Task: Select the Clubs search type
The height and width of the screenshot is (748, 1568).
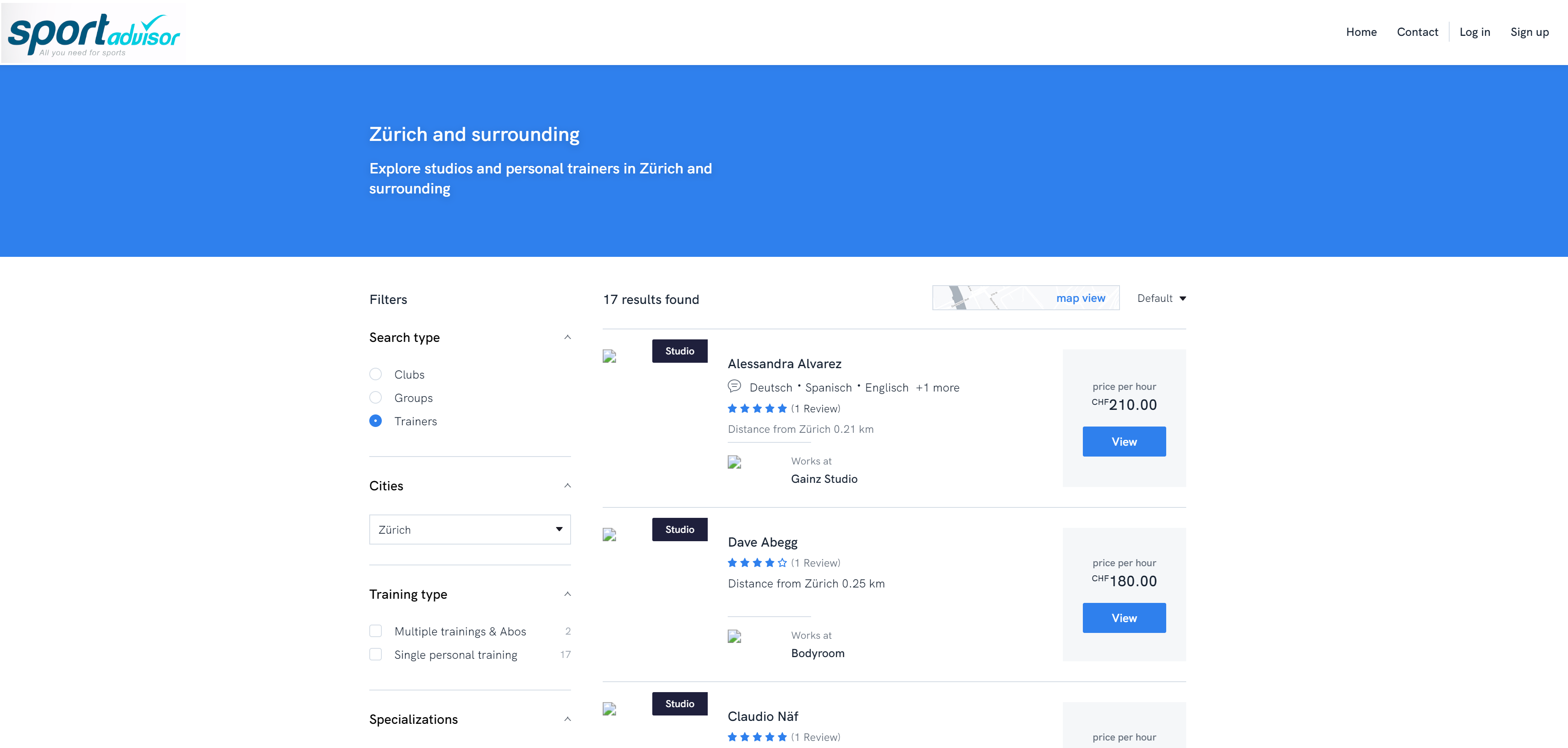Action: pyautogui.click(x=376, y=374)
